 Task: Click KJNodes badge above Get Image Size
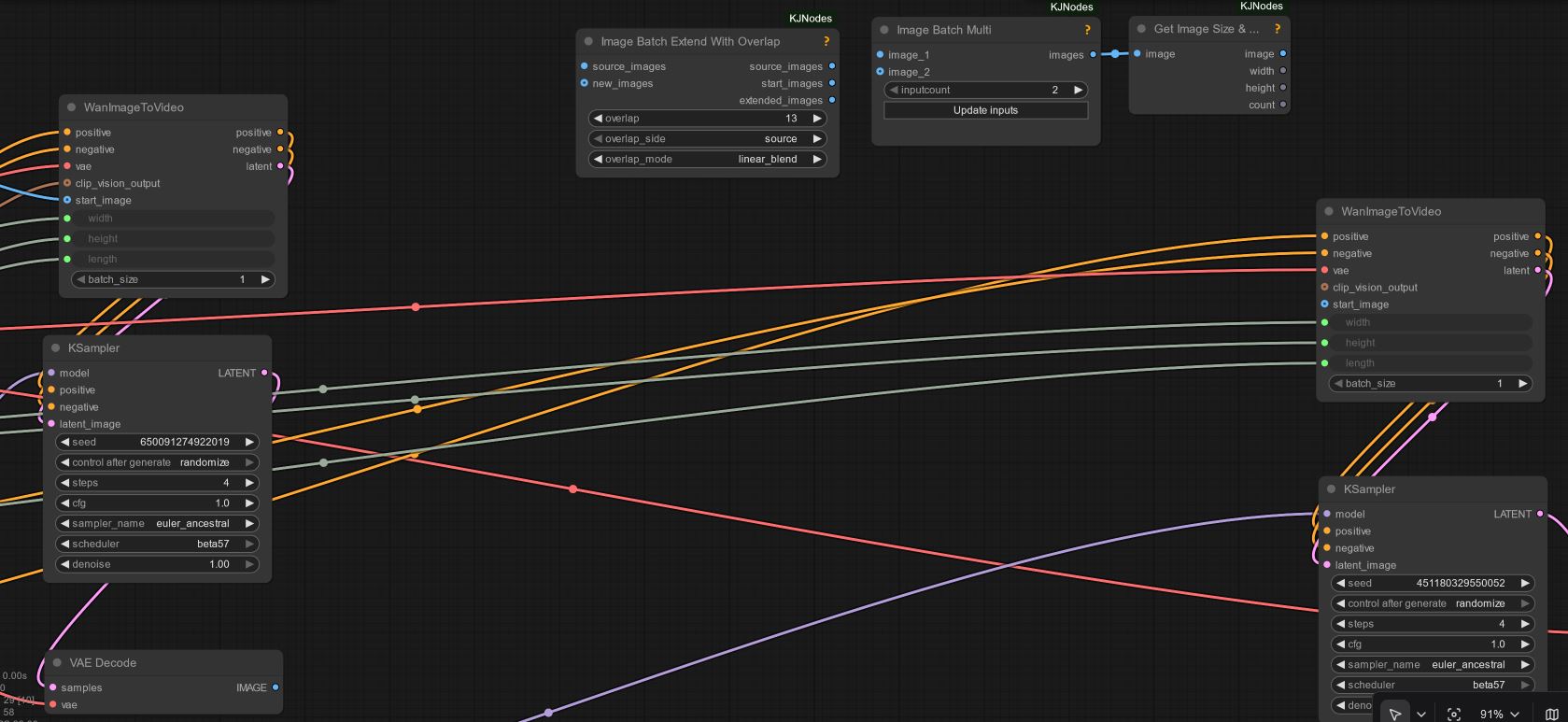coord(1262,6)
